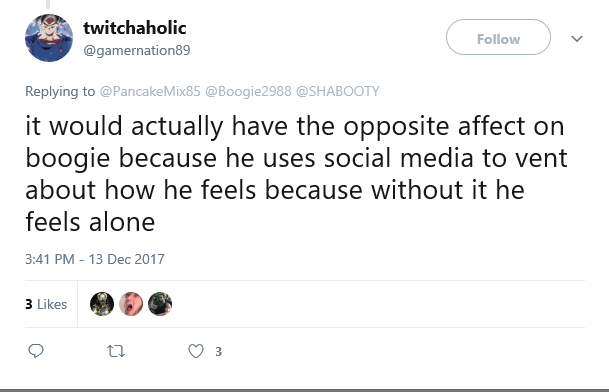Image resolution: width=609 pixels, height=392 pixels.
Task: View the third liker's avatar
Action: coord(160,304)
